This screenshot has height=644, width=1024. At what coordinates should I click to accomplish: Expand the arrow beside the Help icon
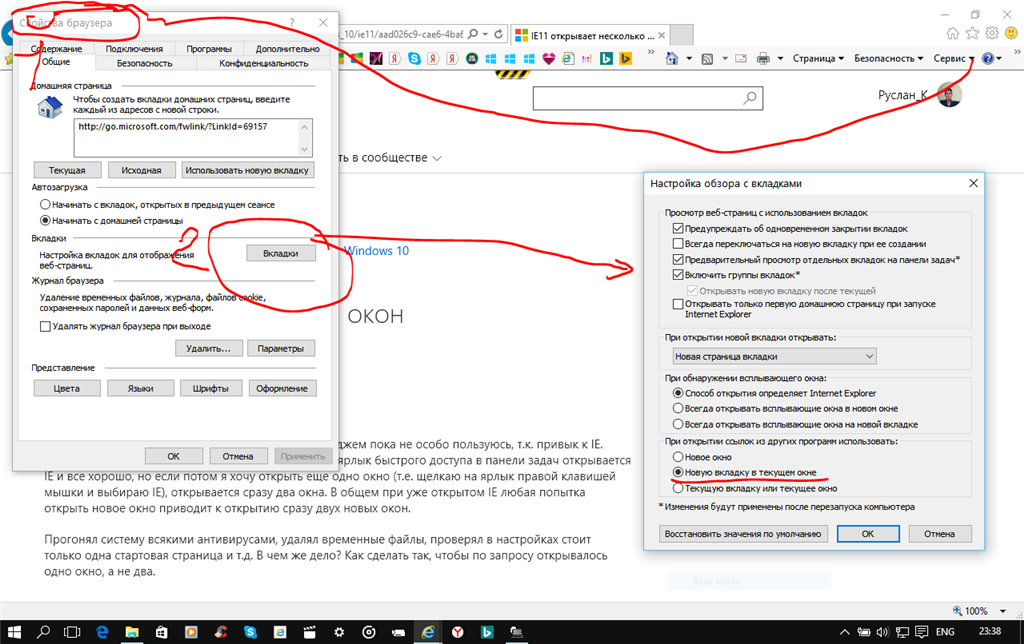[x=999, y=59]
